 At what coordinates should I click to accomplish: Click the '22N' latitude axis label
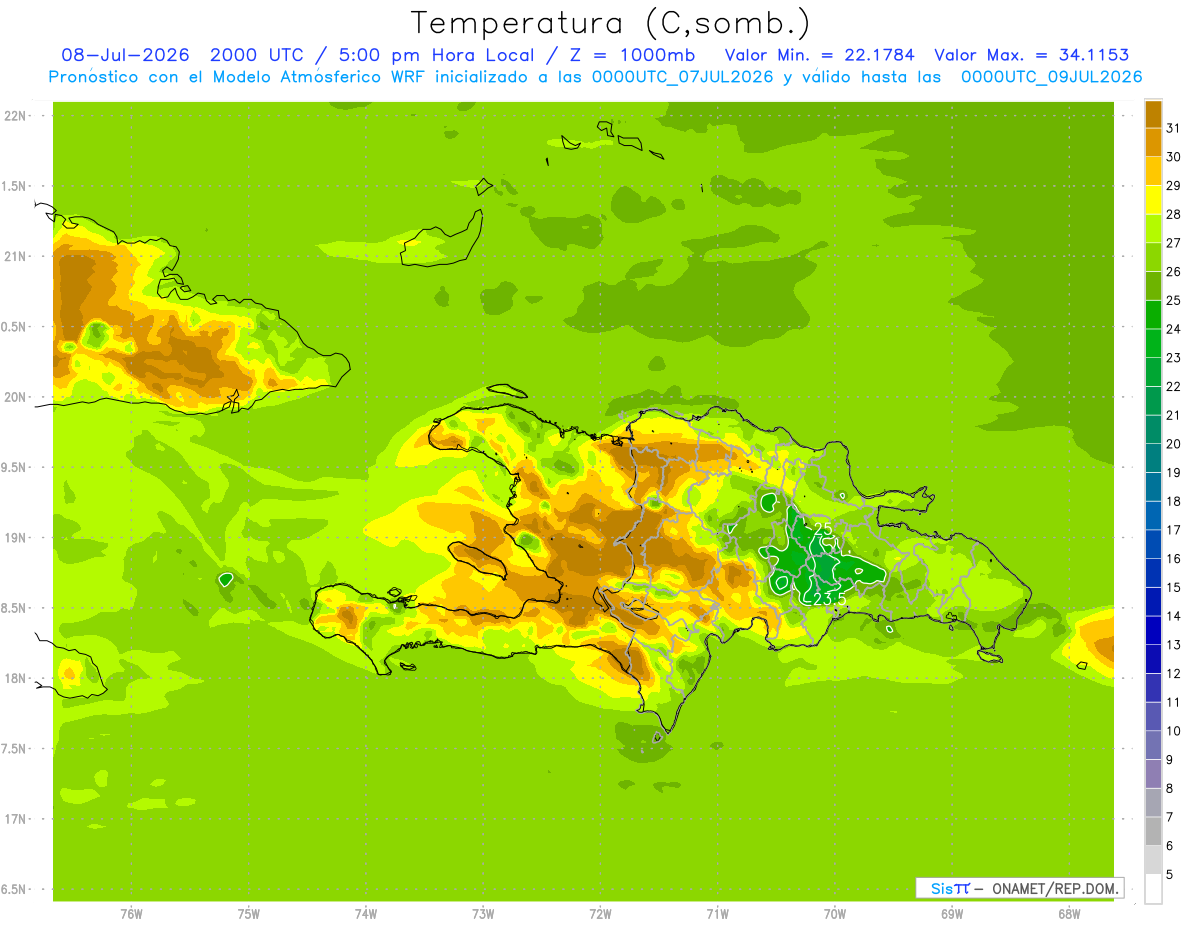[15, 116]
